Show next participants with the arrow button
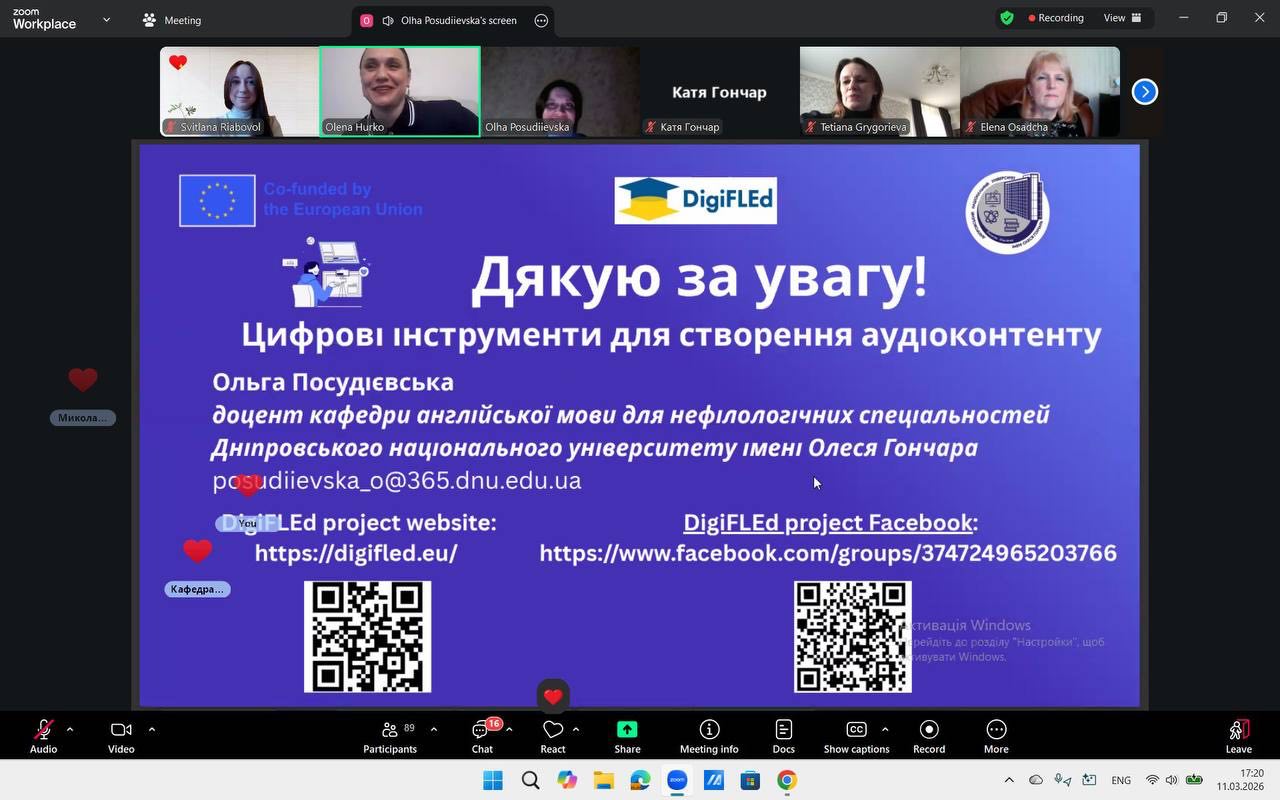Viewport: 1280px width, 800px height. [x=1144, y=92]
